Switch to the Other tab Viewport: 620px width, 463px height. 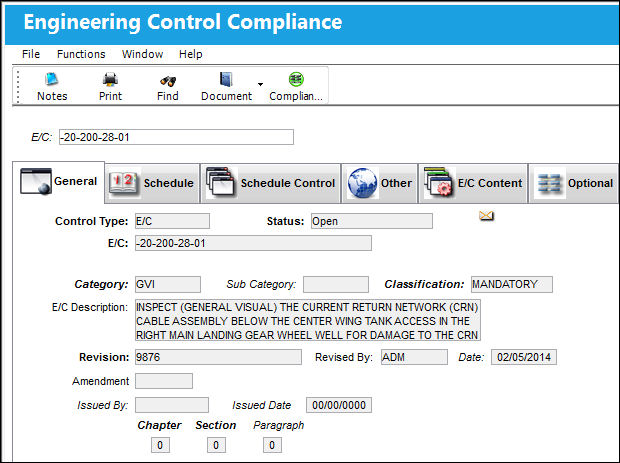click(380, 183)
